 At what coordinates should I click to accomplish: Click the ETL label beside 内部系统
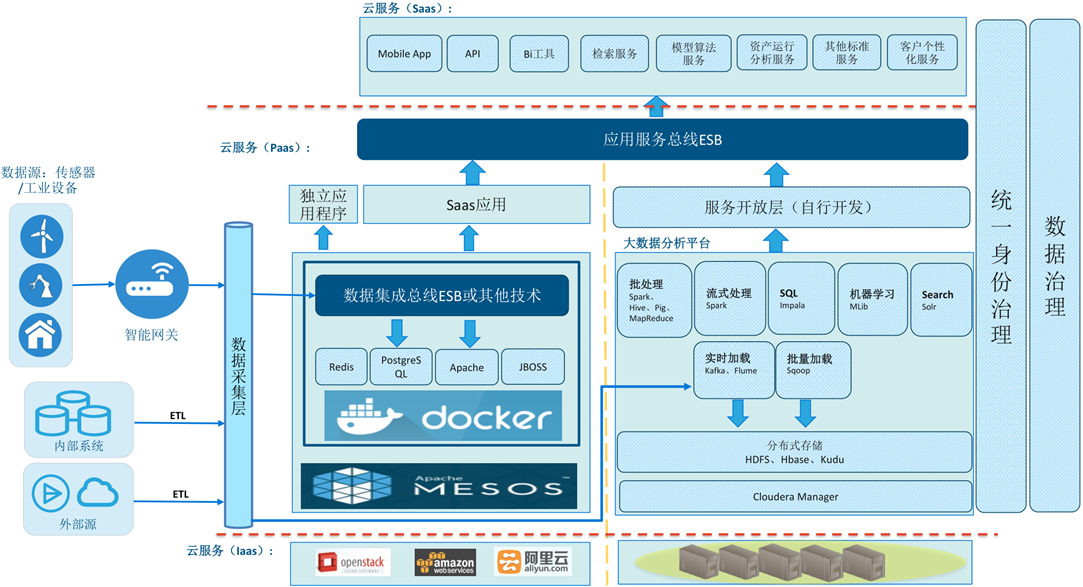(178, 416)
